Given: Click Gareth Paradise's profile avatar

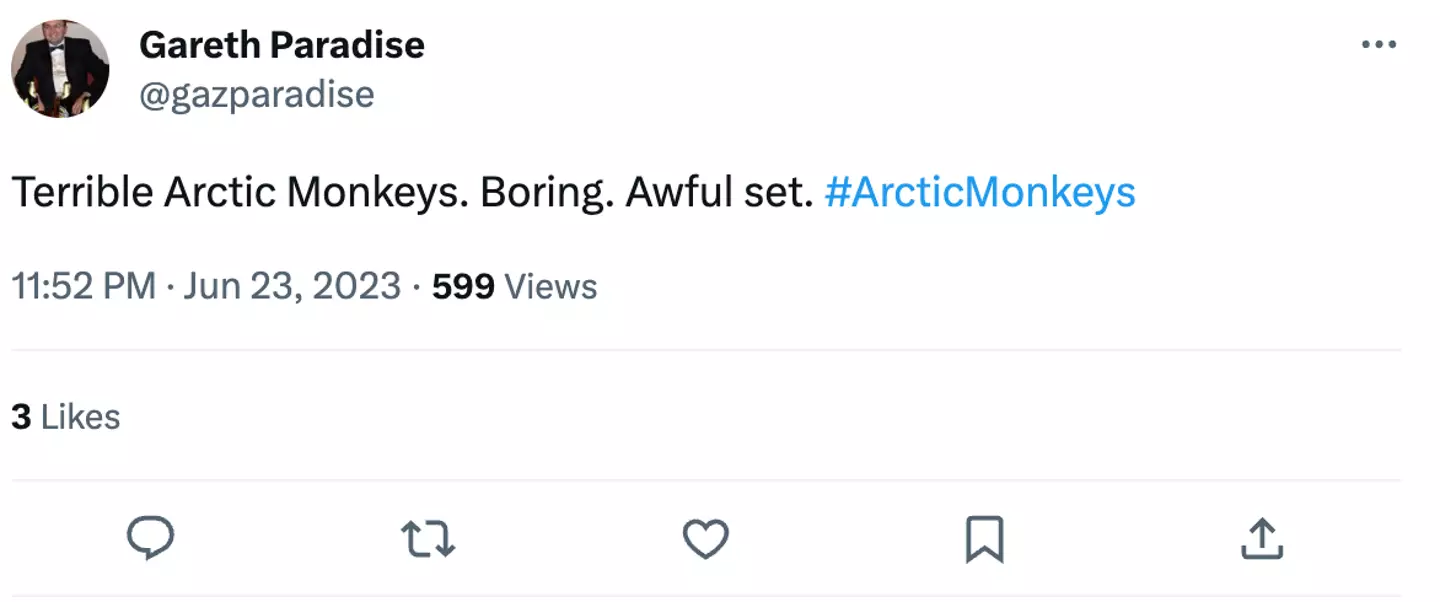Looking at the screenshot, I should tap(60, 69).
